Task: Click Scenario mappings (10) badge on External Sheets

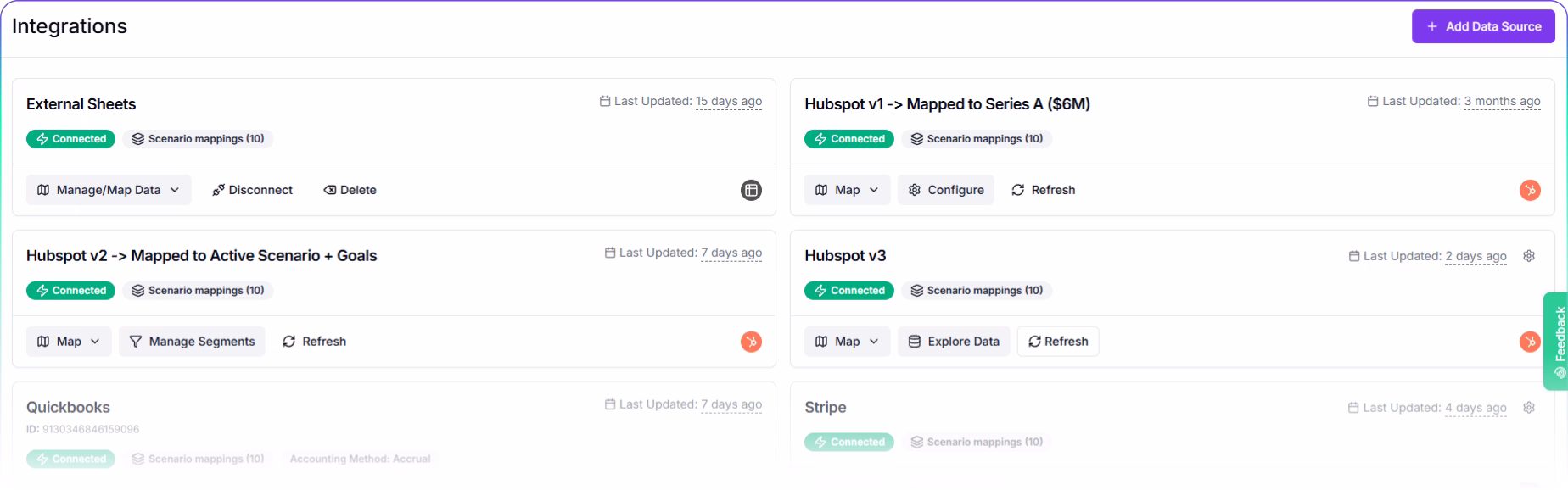Action: pos(198,139)
